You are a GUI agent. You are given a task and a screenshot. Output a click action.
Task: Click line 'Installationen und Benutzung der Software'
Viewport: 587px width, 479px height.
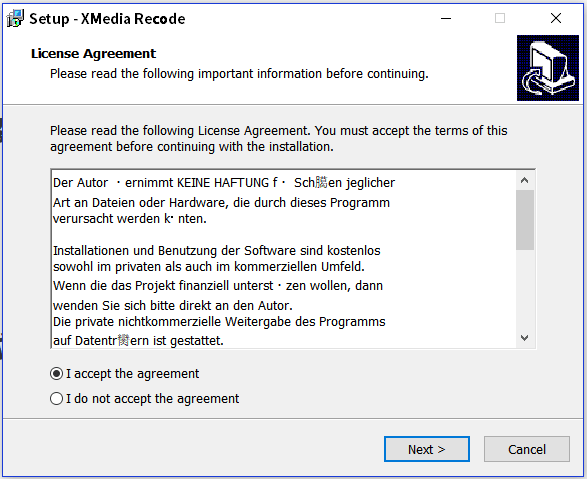point(216,250)
